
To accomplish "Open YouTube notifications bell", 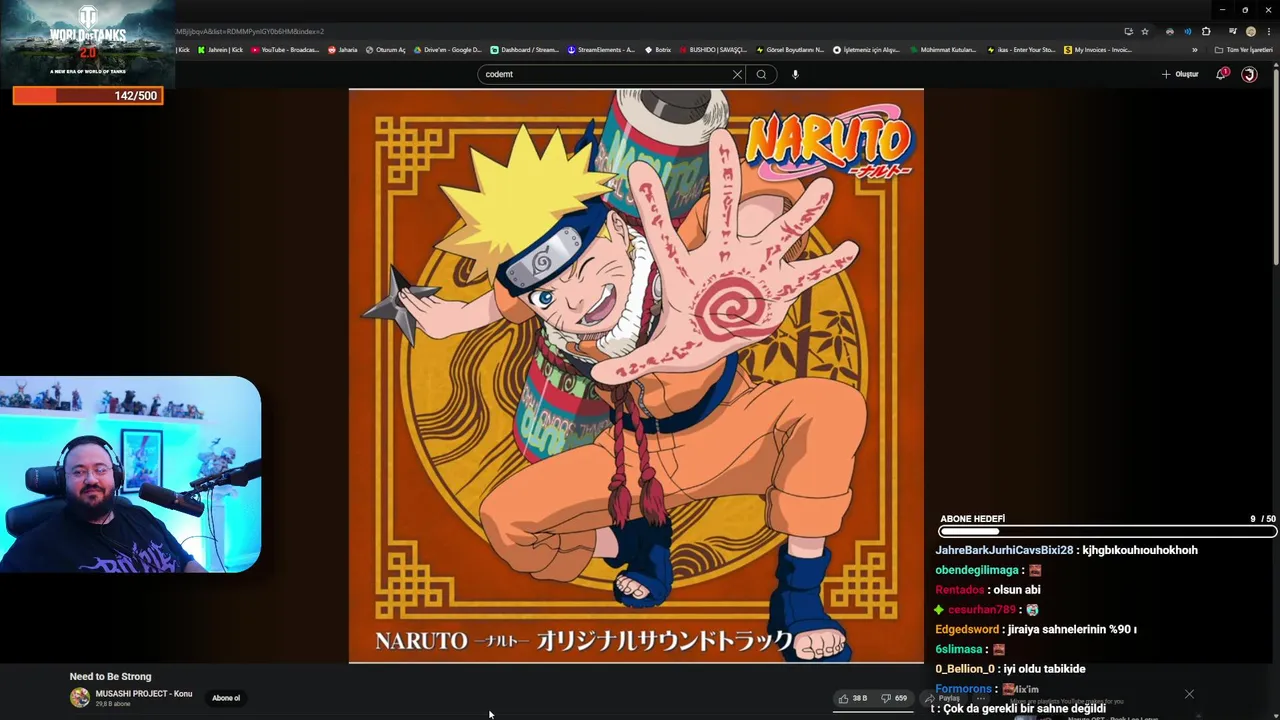I will pyautogui.click(x=1221, y=74).
